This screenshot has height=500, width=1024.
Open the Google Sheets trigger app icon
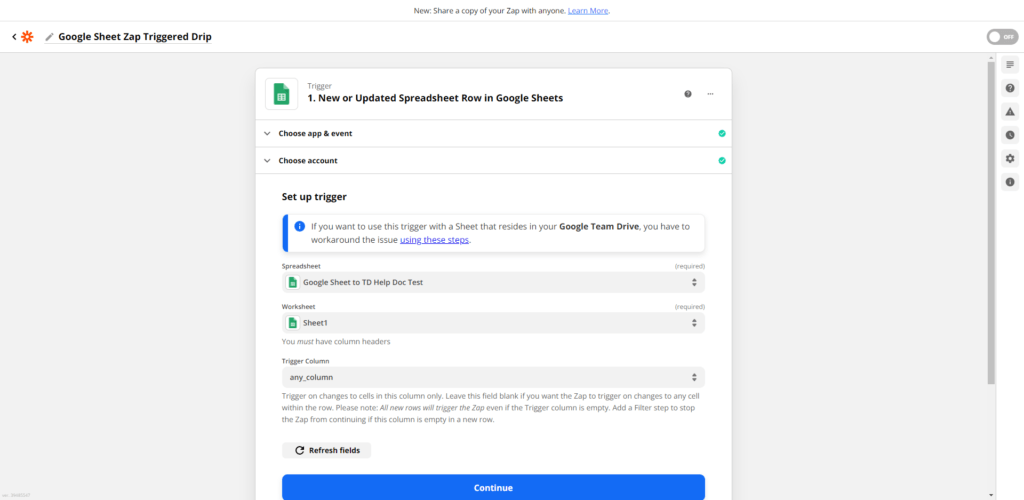point(281,94)
